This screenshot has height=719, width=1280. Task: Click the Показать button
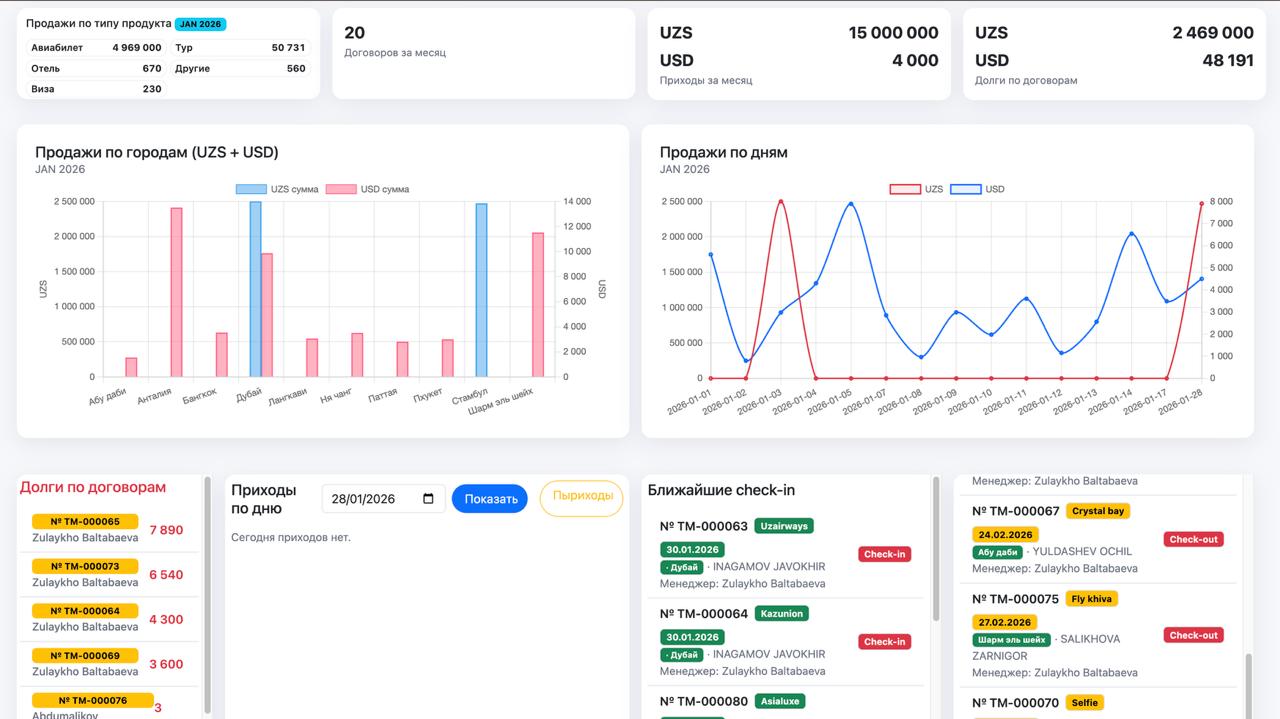pyautogui.click(x=490, y=499)
